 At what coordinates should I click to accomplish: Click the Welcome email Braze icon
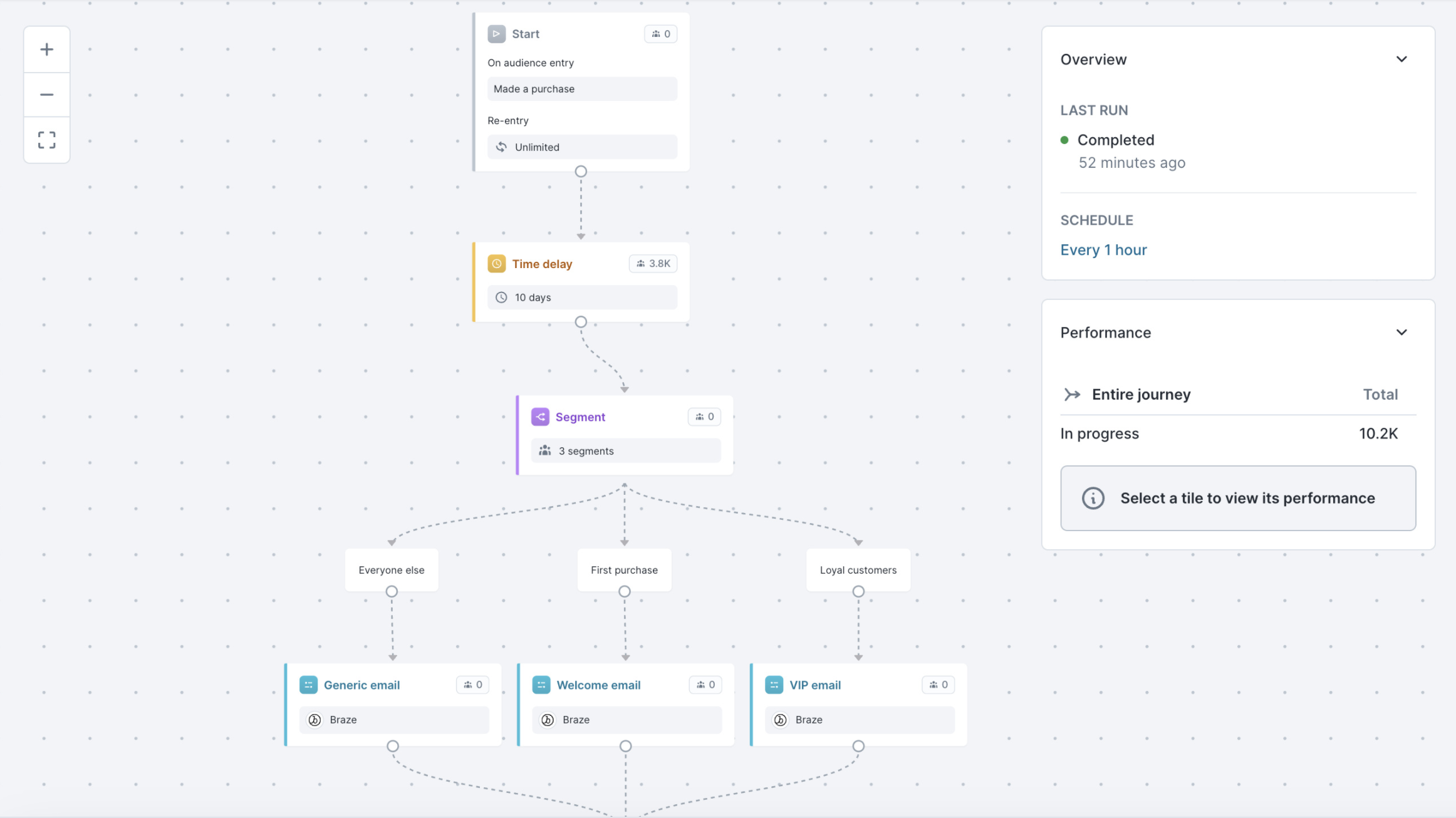(x=548, y=719)
